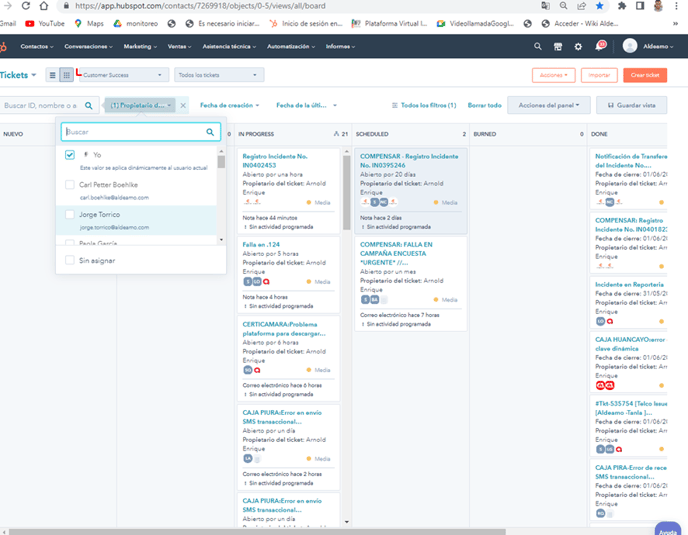Open the Conversaciones menu
This screenshot has height=535, width=688.
click(x=88, y=47)
